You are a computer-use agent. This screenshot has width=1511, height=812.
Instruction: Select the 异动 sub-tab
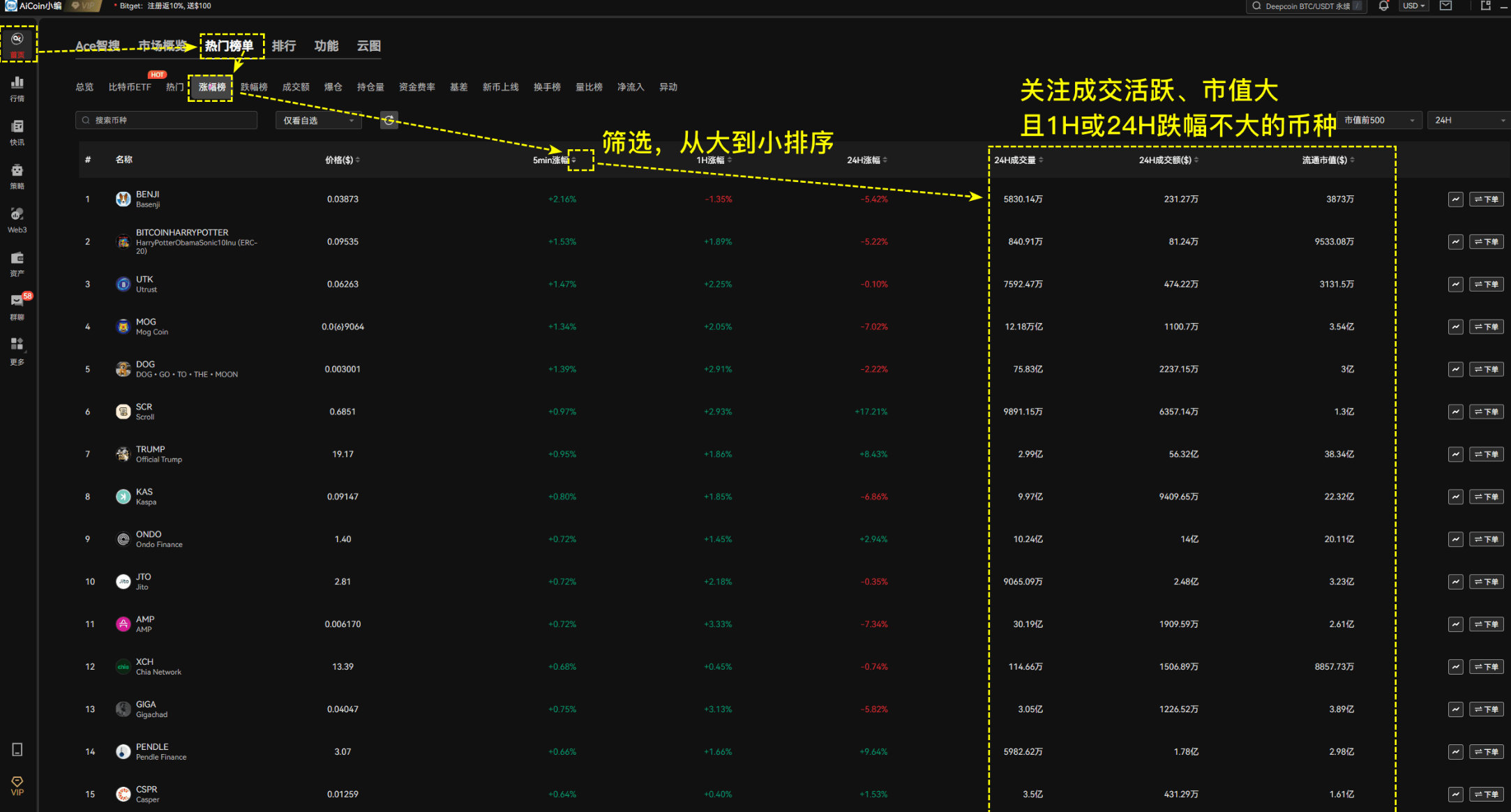coord(668,87)
